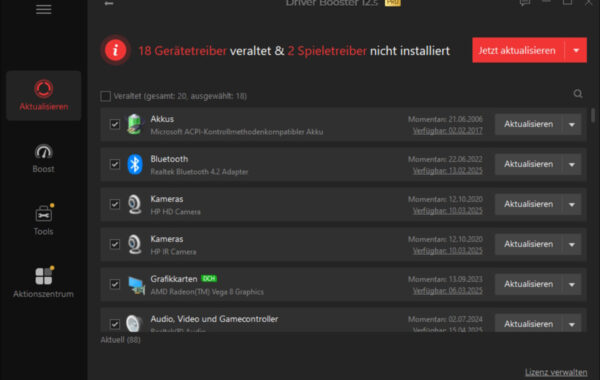Click the HP IR Camera webcam icon
This screenshot has height=380, width=600.
pyautogui.click(x=134, y=244)
